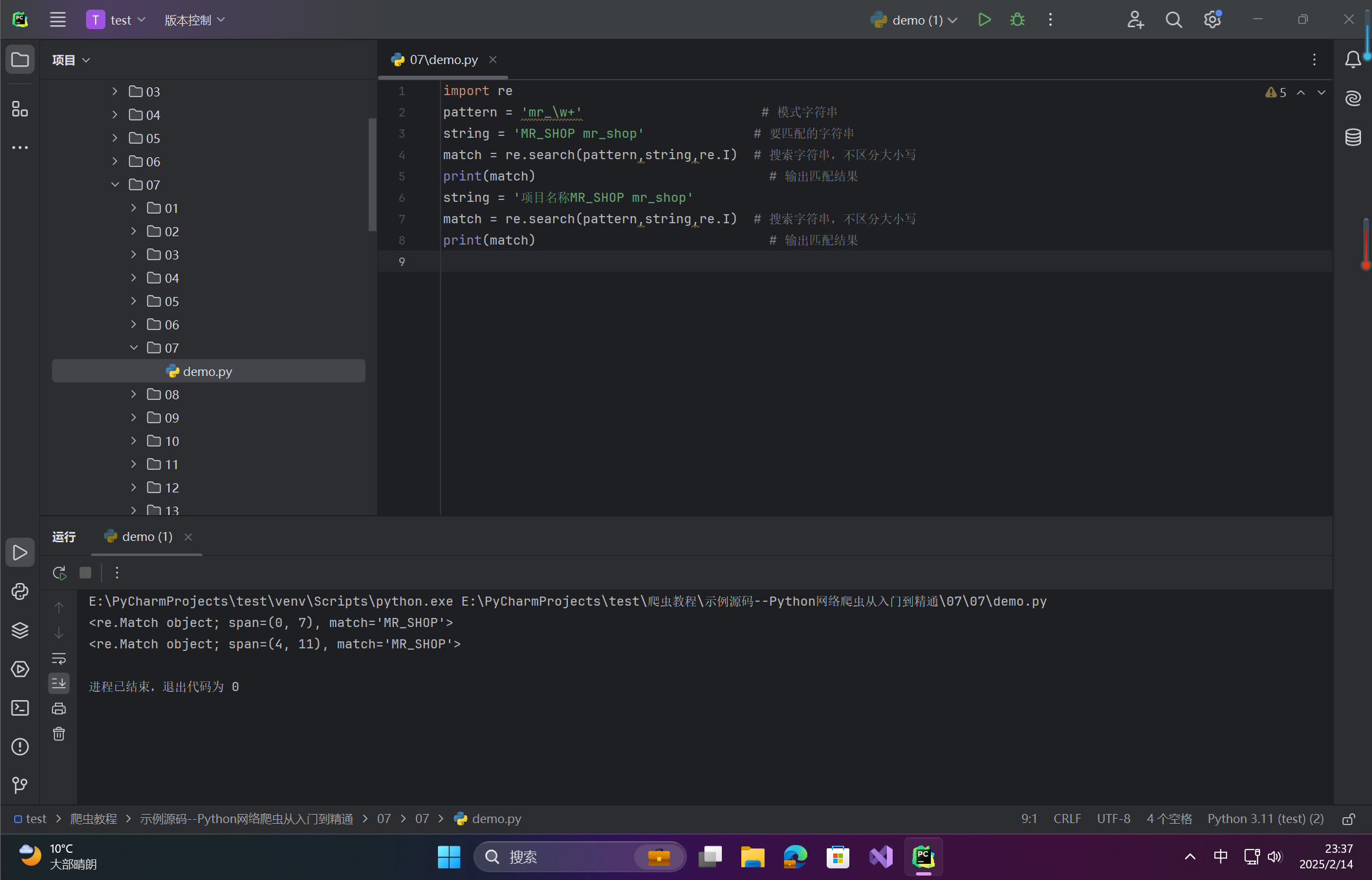This screenshot has height=880, width=1372.
Task: Click 爬虫教程 breadcrumb
Action: [93, 819]
